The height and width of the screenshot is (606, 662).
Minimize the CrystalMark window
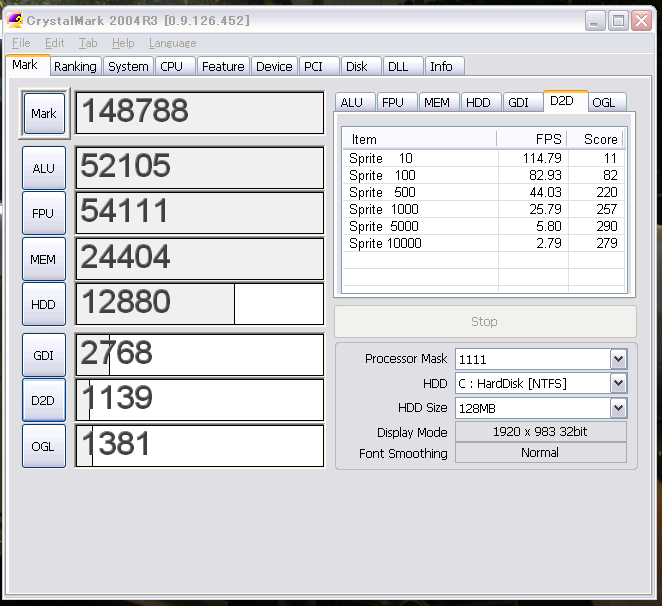(595, 20)
